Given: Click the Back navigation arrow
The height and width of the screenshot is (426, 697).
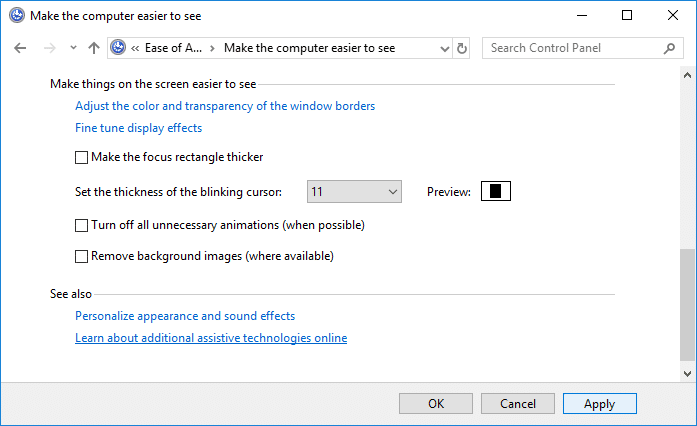Looking at the screenshot, I should tap(21, 48).
